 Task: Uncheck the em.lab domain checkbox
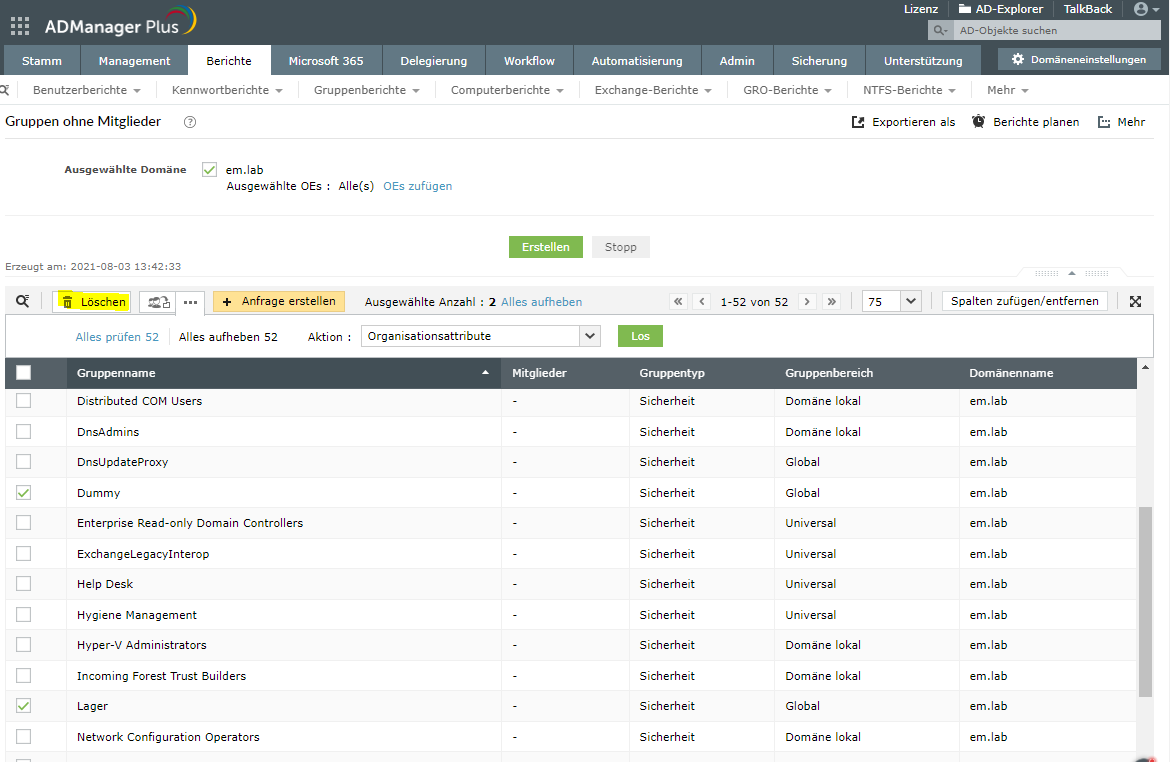[x=210, y=169]
